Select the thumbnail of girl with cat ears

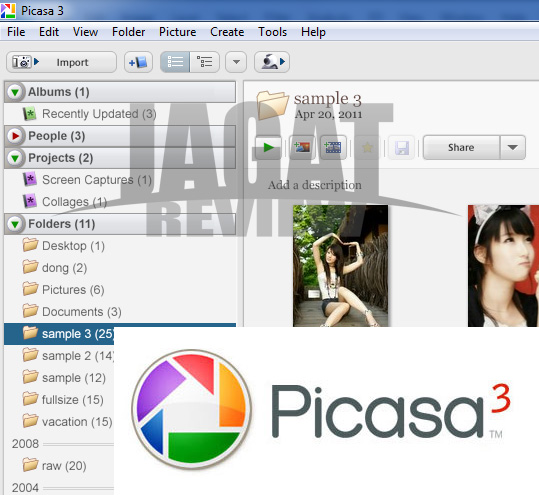point(503,266)
